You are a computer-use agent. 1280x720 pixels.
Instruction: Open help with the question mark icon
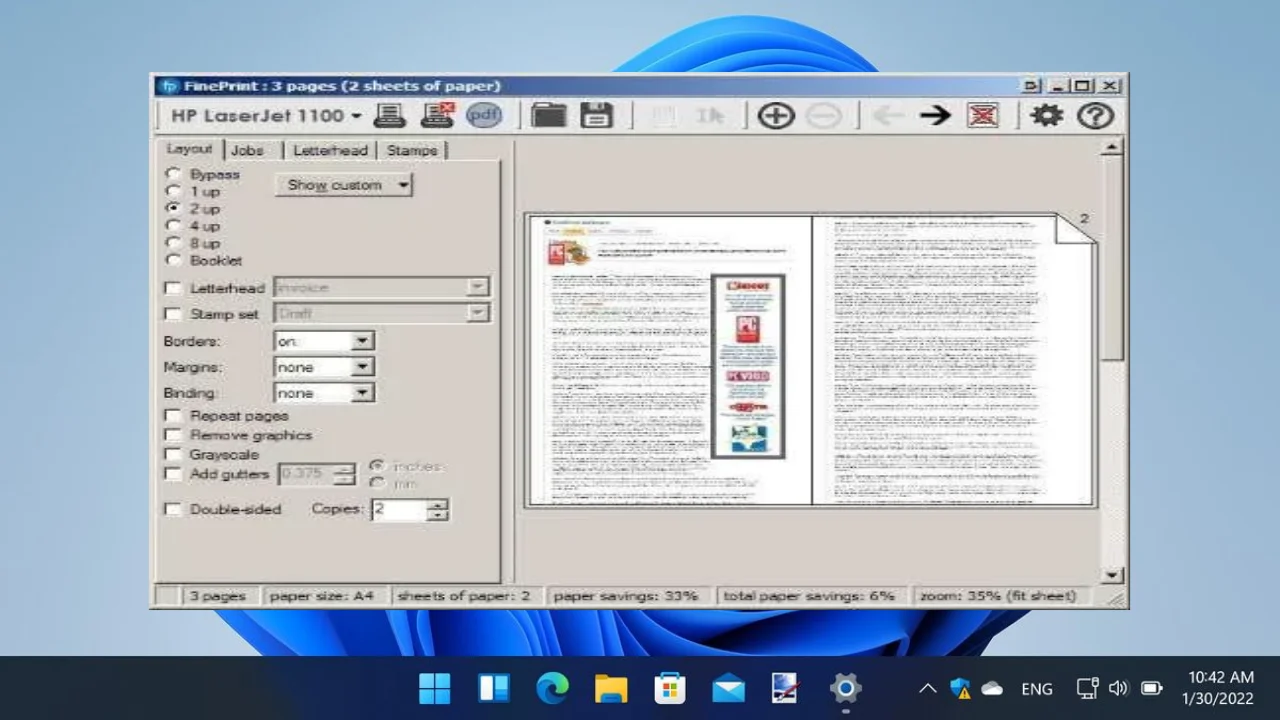point(1095,115)
